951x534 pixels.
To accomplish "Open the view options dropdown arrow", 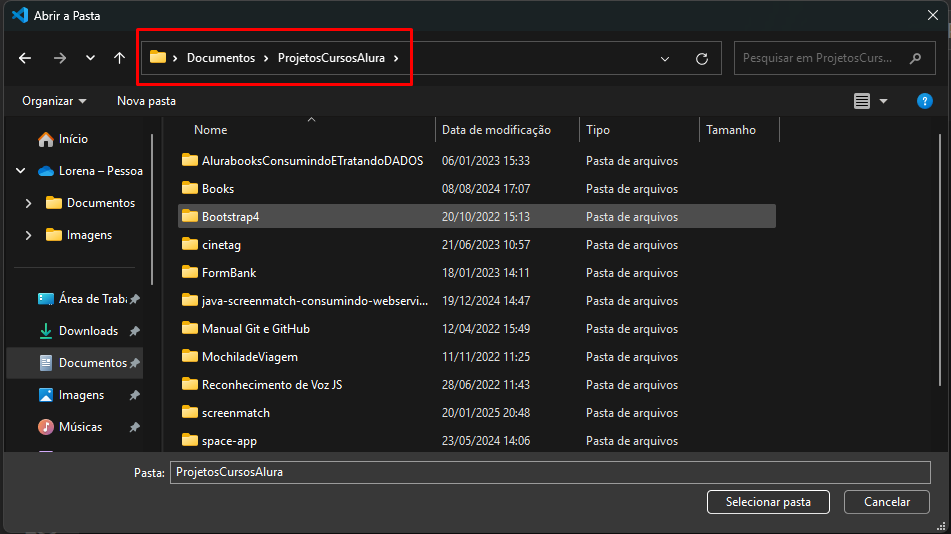I will click(x=884, y=101).
